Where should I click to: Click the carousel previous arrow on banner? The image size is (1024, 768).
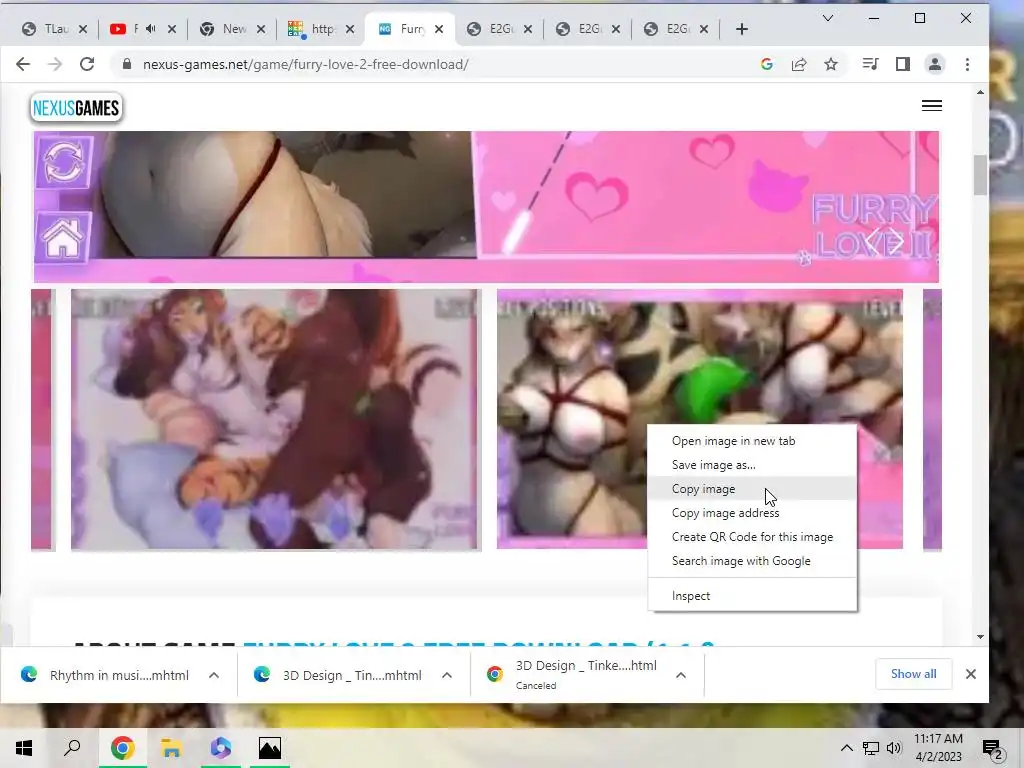click(872, 242)
